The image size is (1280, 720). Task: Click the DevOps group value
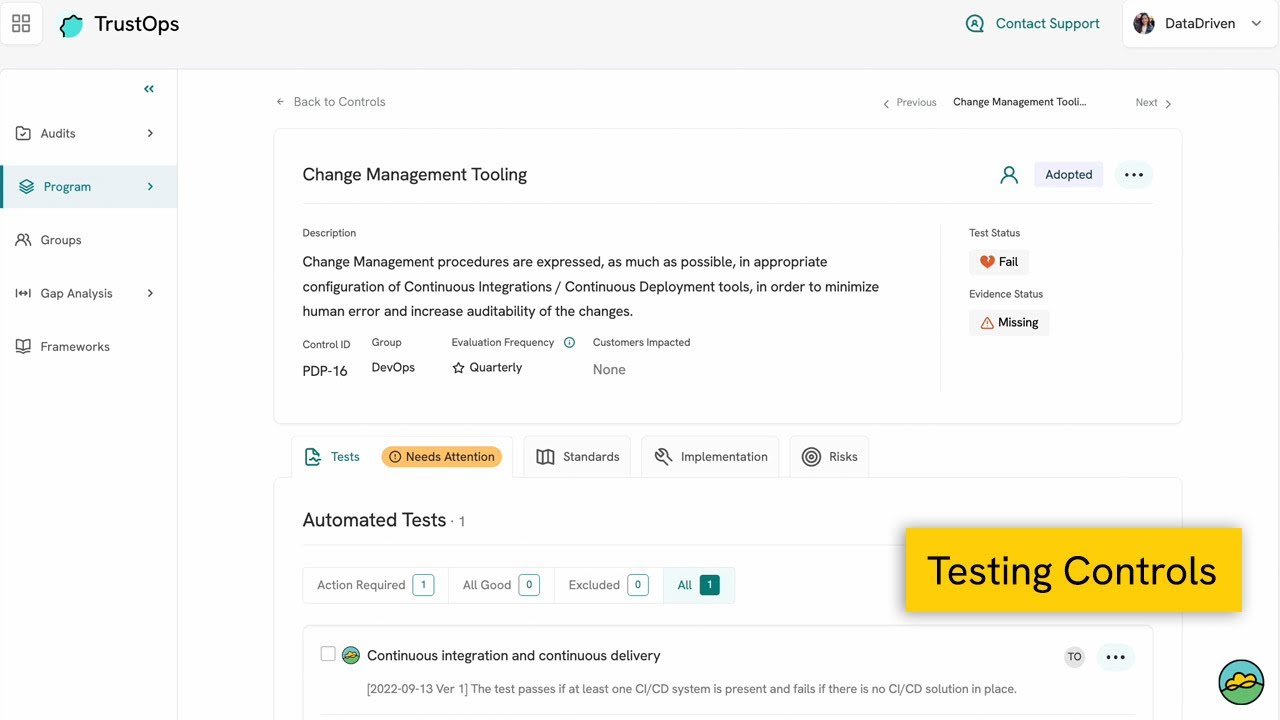393,368
